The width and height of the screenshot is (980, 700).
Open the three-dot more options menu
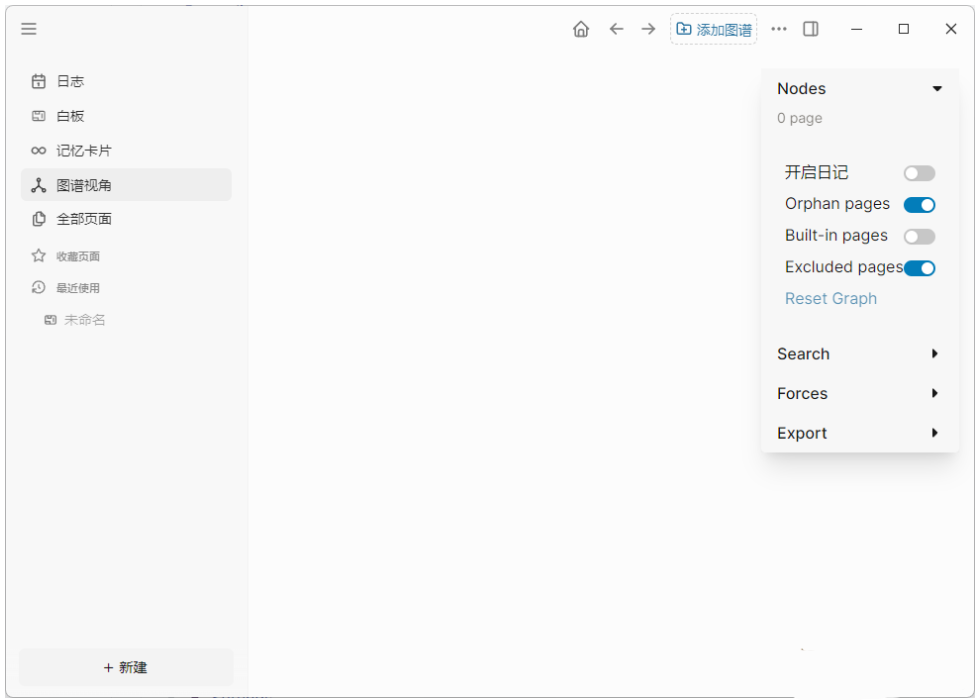click(779, 29)
